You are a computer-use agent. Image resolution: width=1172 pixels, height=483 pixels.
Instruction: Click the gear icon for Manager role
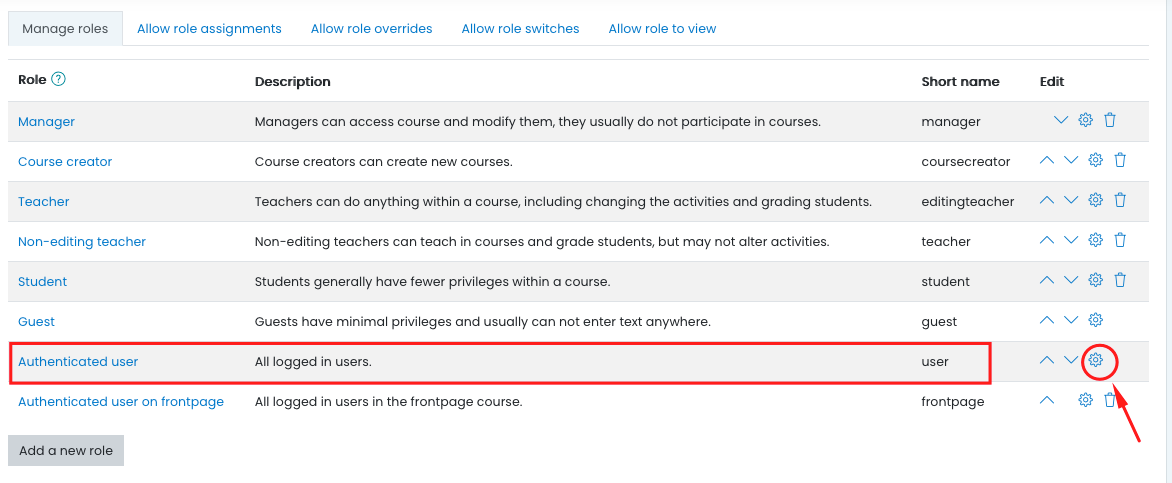coord(1086,121)
